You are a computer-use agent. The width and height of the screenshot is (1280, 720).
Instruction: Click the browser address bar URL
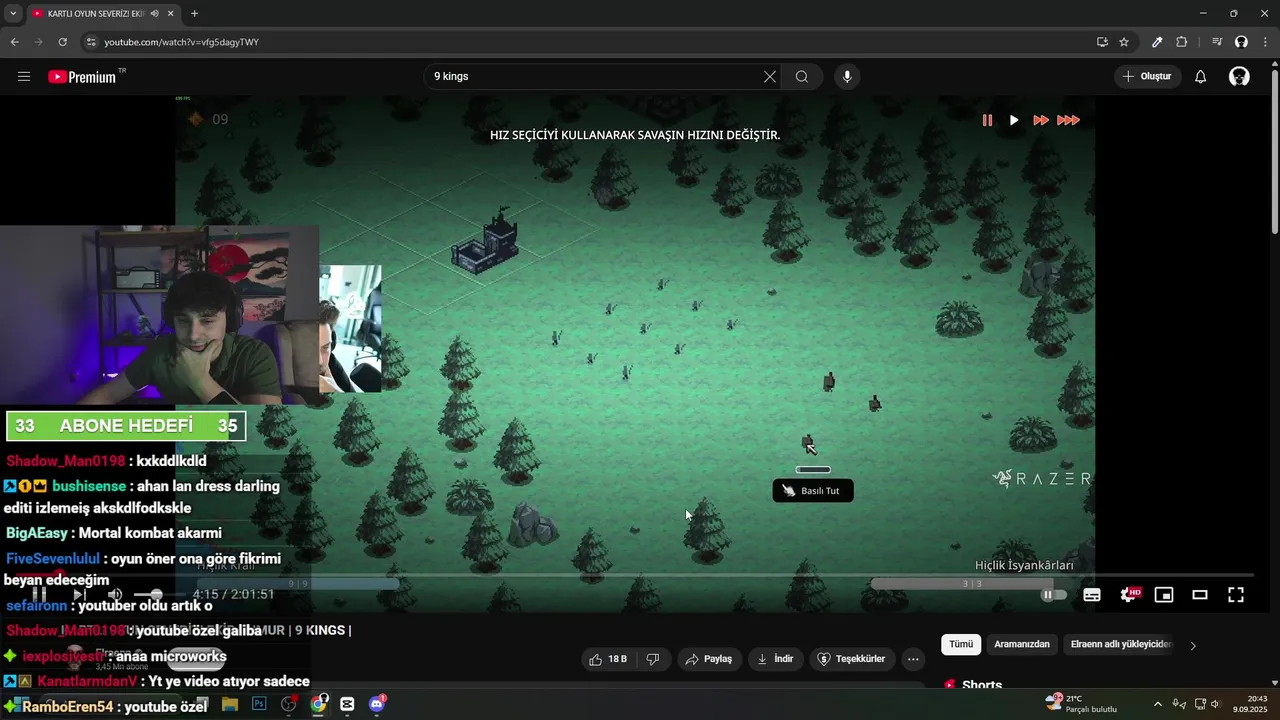coord(182,42)
